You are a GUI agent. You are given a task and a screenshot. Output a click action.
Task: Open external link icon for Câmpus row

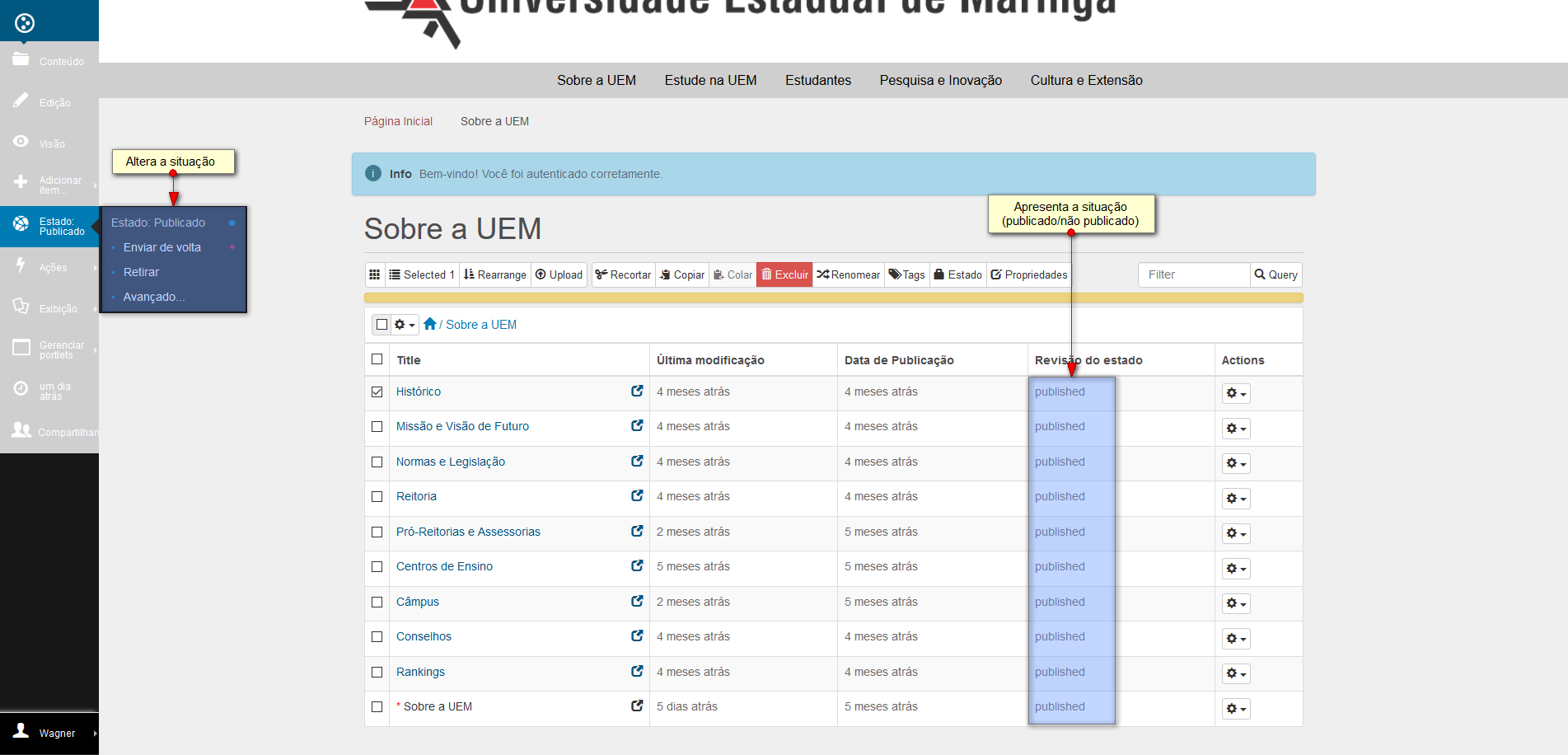pos(637,601)
